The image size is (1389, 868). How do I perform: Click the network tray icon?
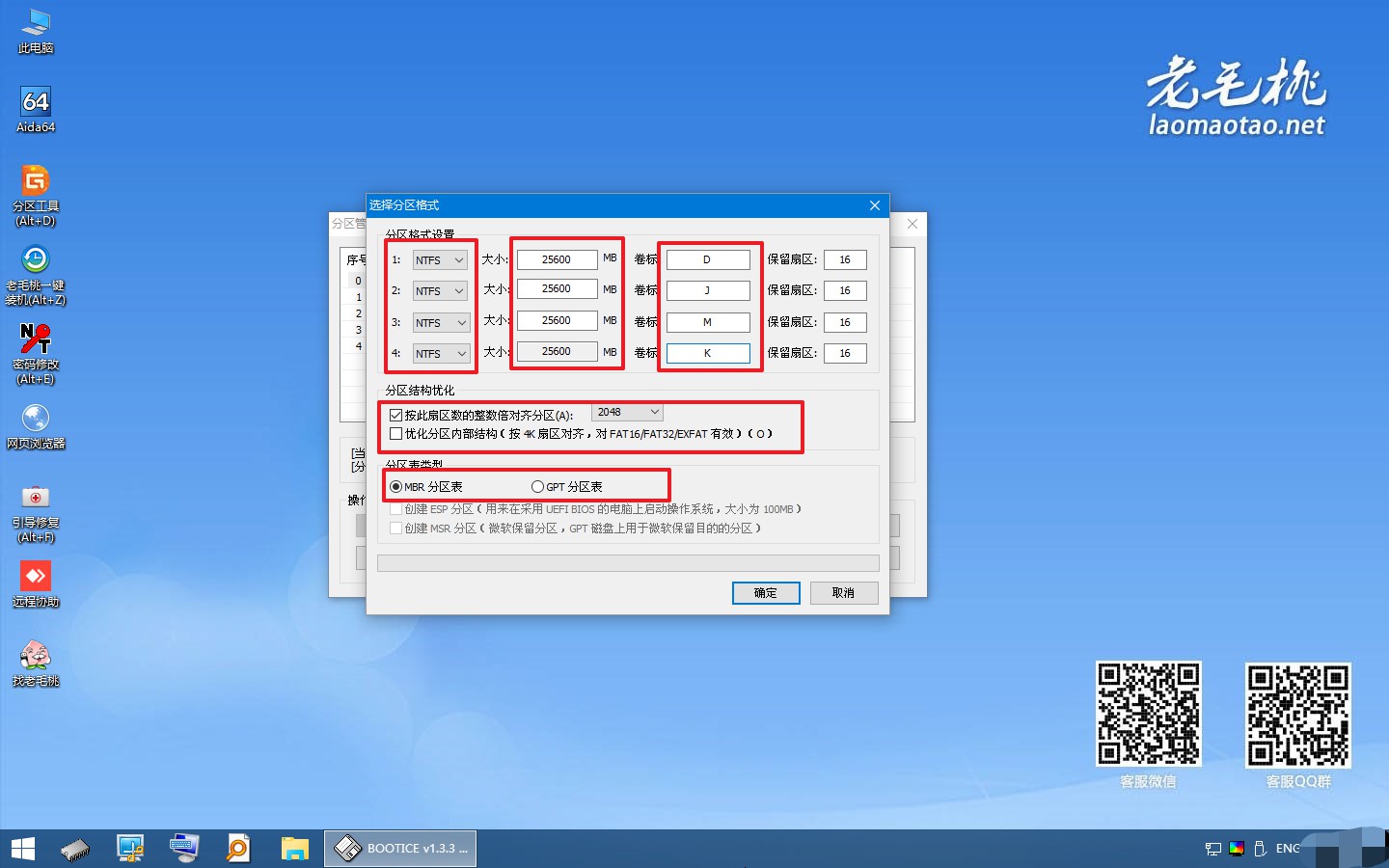1212,849
